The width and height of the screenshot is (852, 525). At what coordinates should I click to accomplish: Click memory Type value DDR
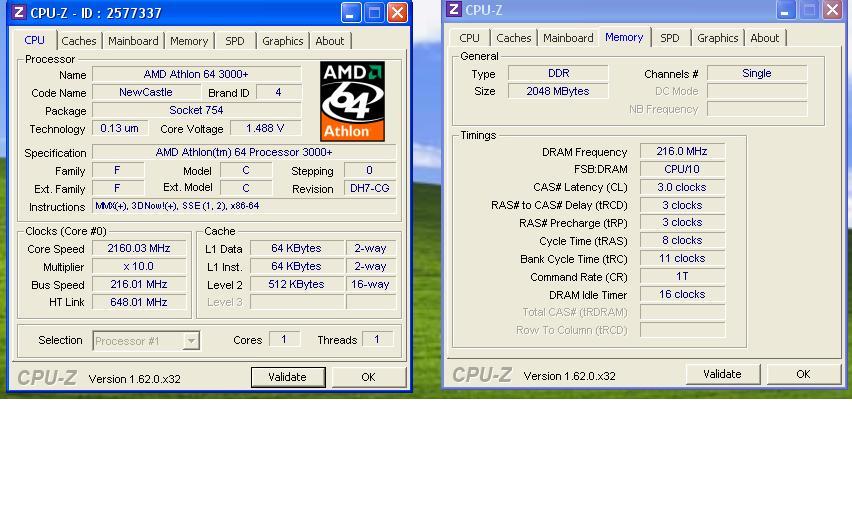coord(558,73)
